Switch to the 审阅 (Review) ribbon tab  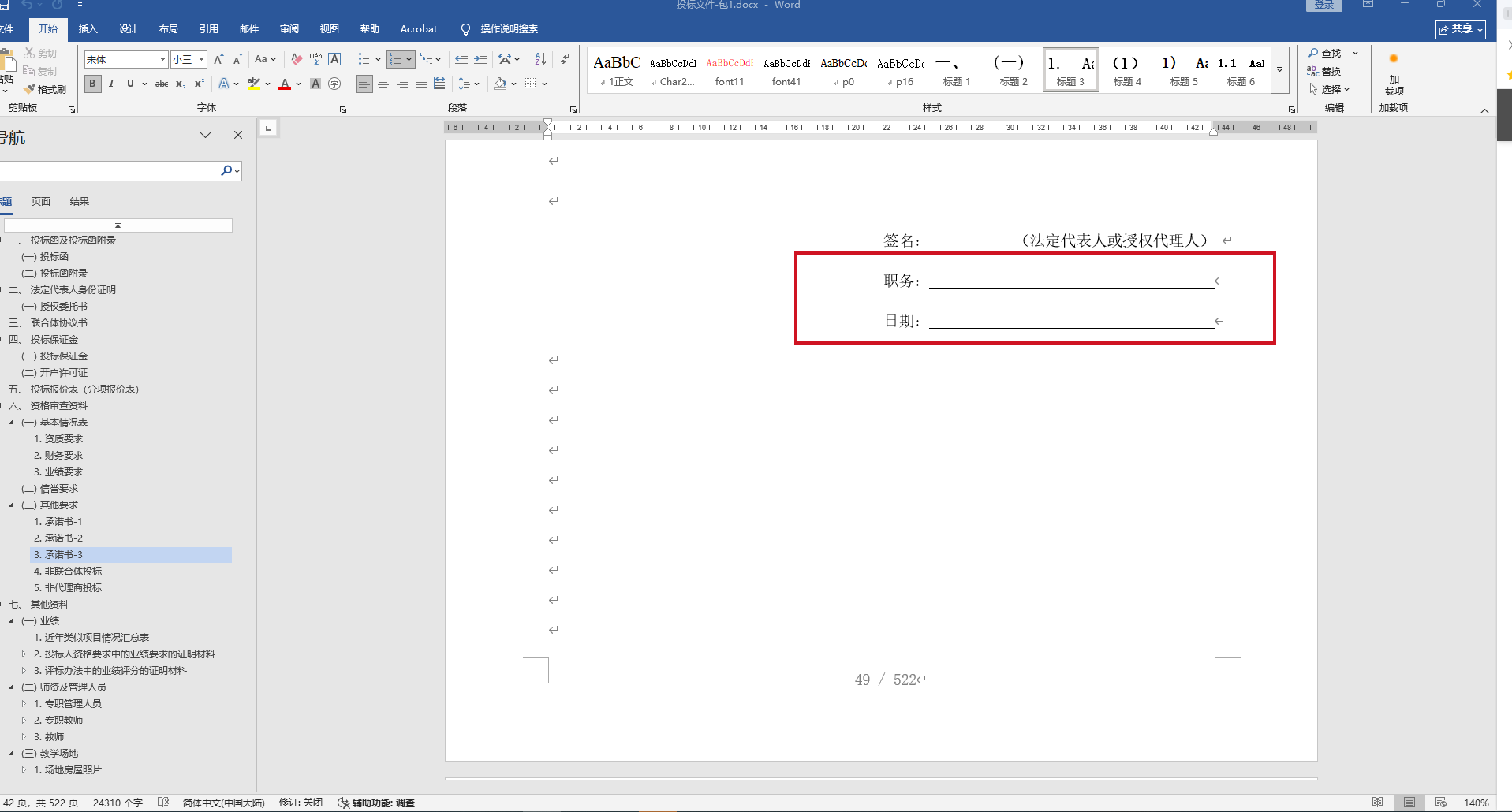tap(289, 29)
